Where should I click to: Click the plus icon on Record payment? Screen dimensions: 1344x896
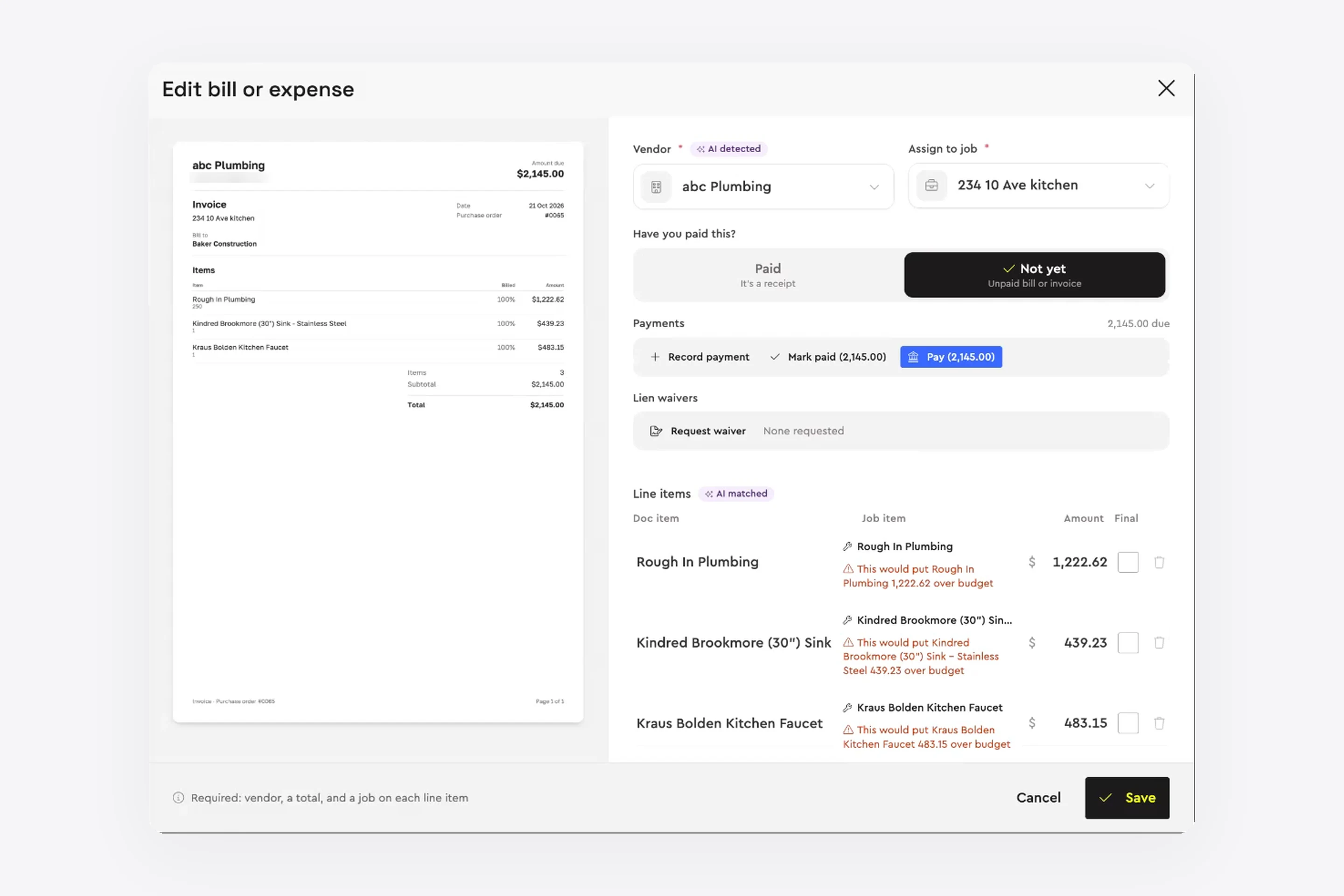(655, 357)
